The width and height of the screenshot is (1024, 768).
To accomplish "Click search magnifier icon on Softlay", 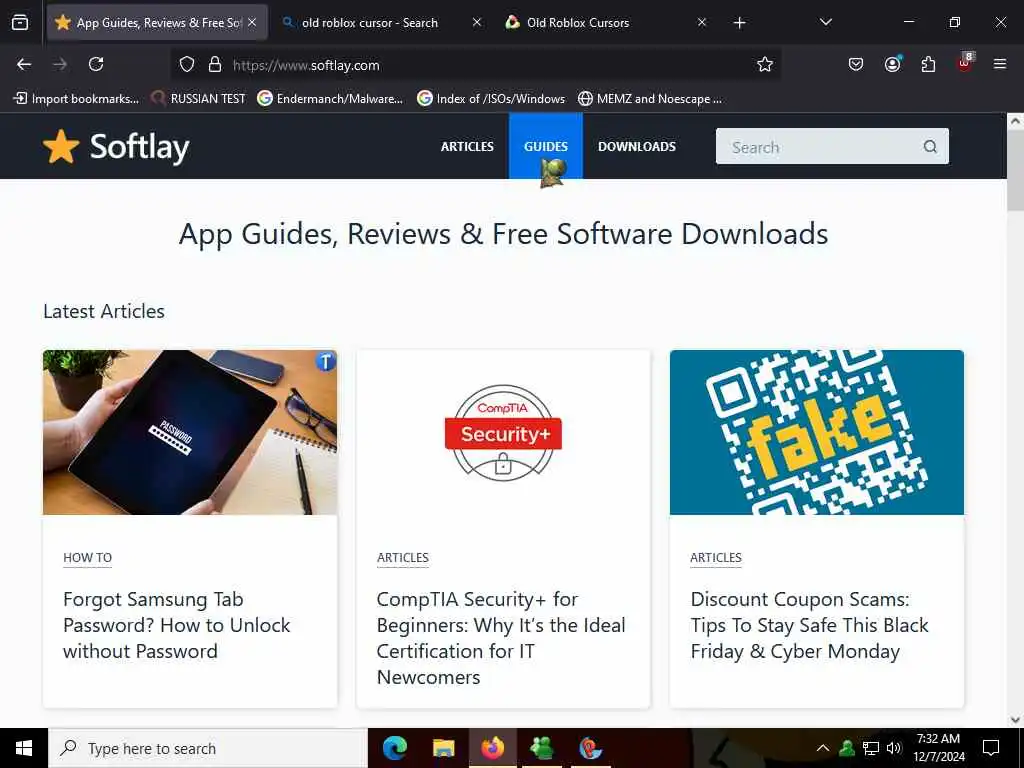I will tap(930, 146).
